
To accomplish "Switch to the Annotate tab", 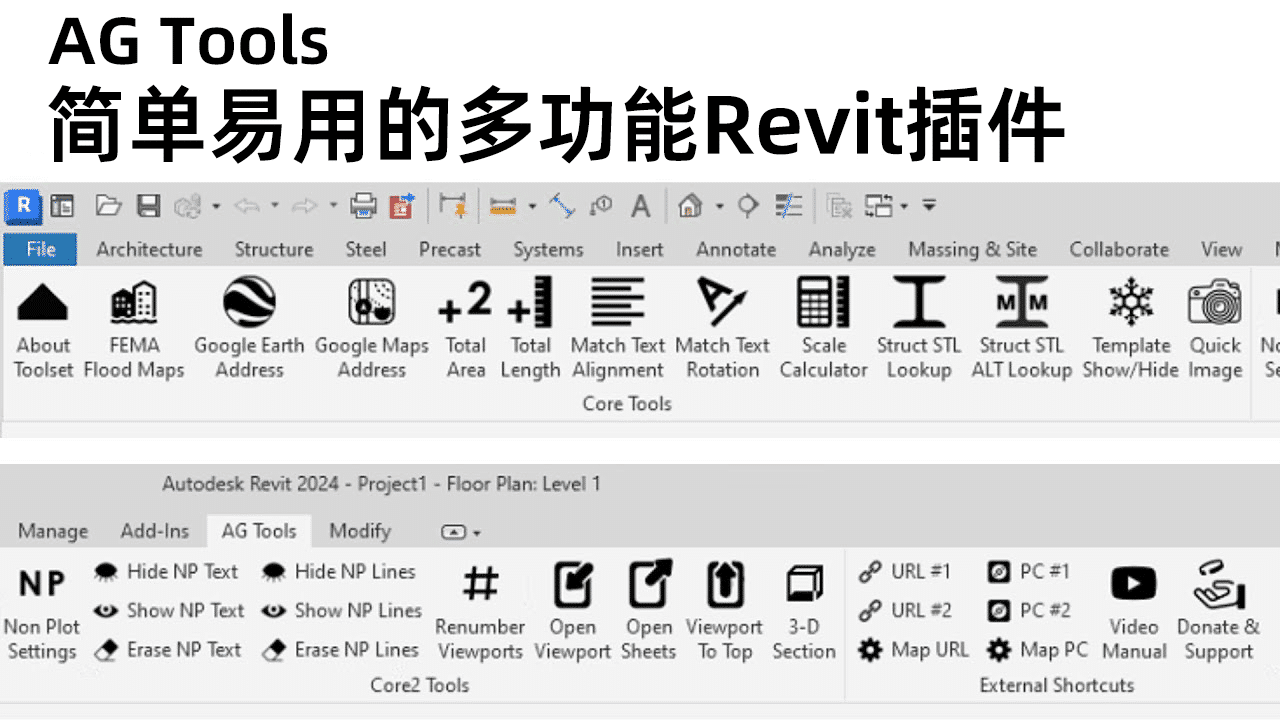I will 736,249.
